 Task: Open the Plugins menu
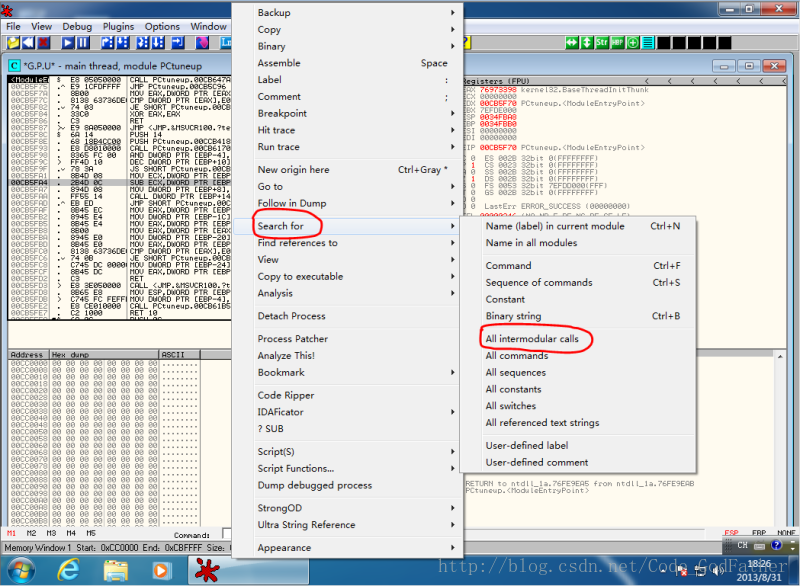pos(118,27)
